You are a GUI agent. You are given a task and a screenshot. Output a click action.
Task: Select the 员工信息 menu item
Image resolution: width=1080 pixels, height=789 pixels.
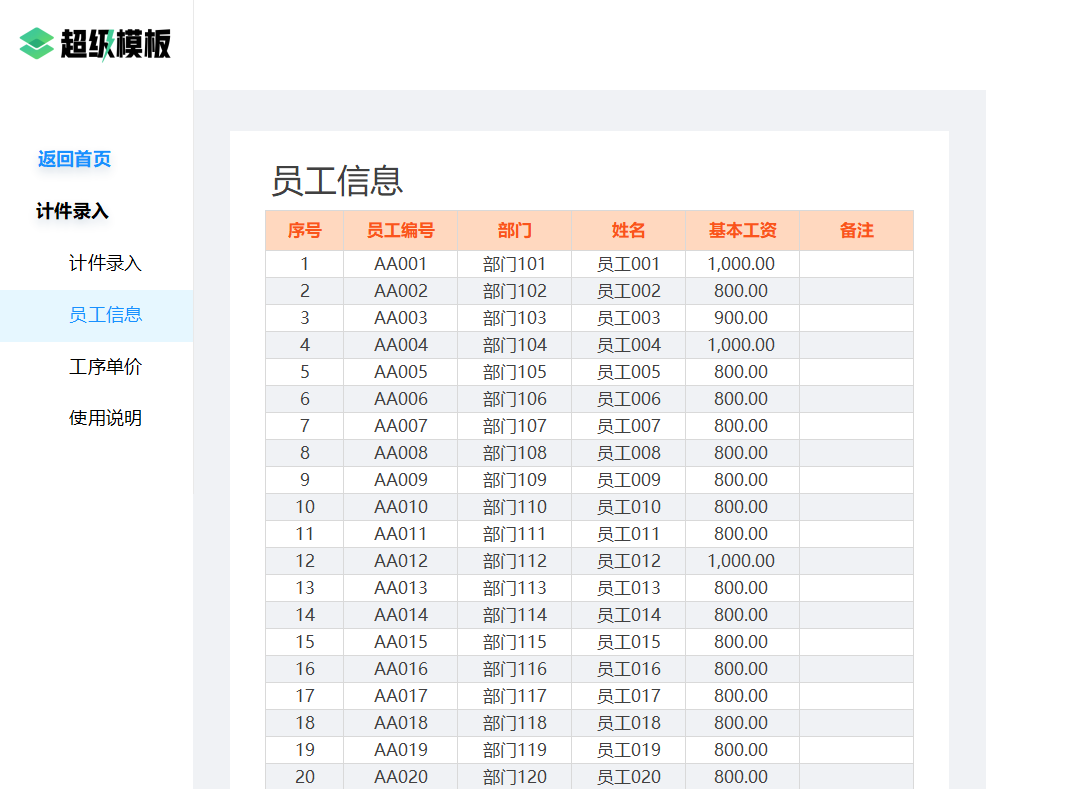tap(105, 315)
